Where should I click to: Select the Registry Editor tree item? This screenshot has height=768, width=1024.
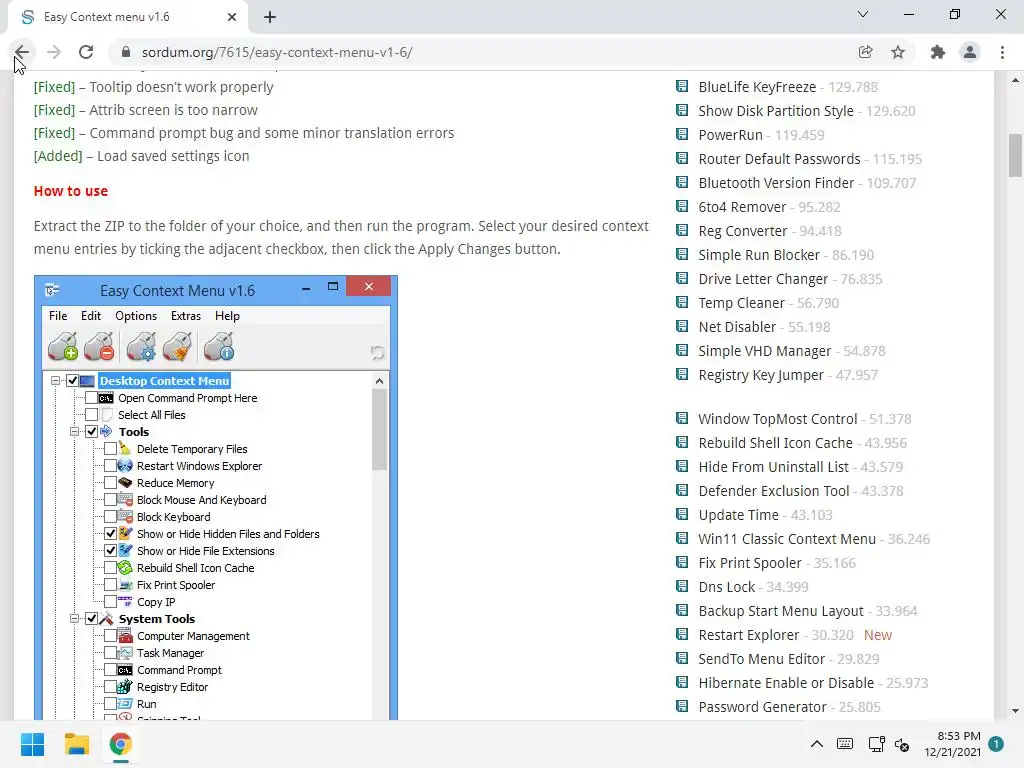pyautogui.click(x=172, y=687)
